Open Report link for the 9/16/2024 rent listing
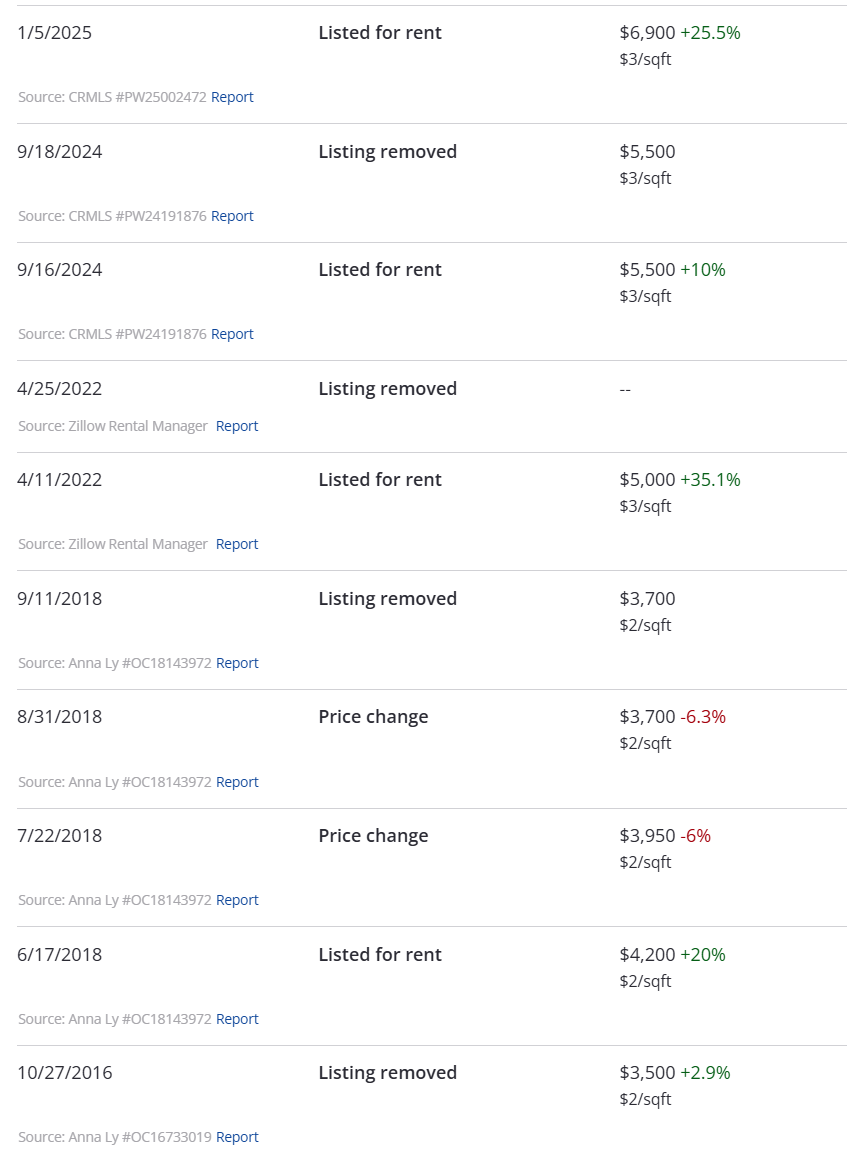This screenshot has height=1150, width=847. tap(232, 334)
